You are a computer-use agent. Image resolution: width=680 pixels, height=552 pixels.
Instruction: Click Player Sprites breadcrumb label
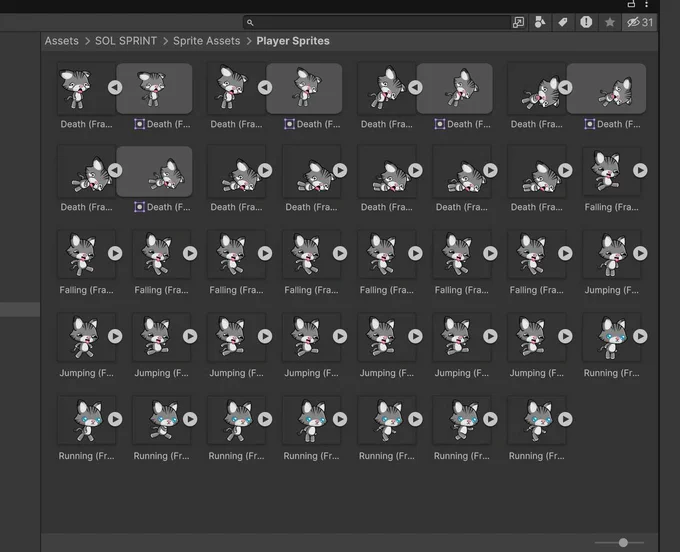(x=293, y=41)
